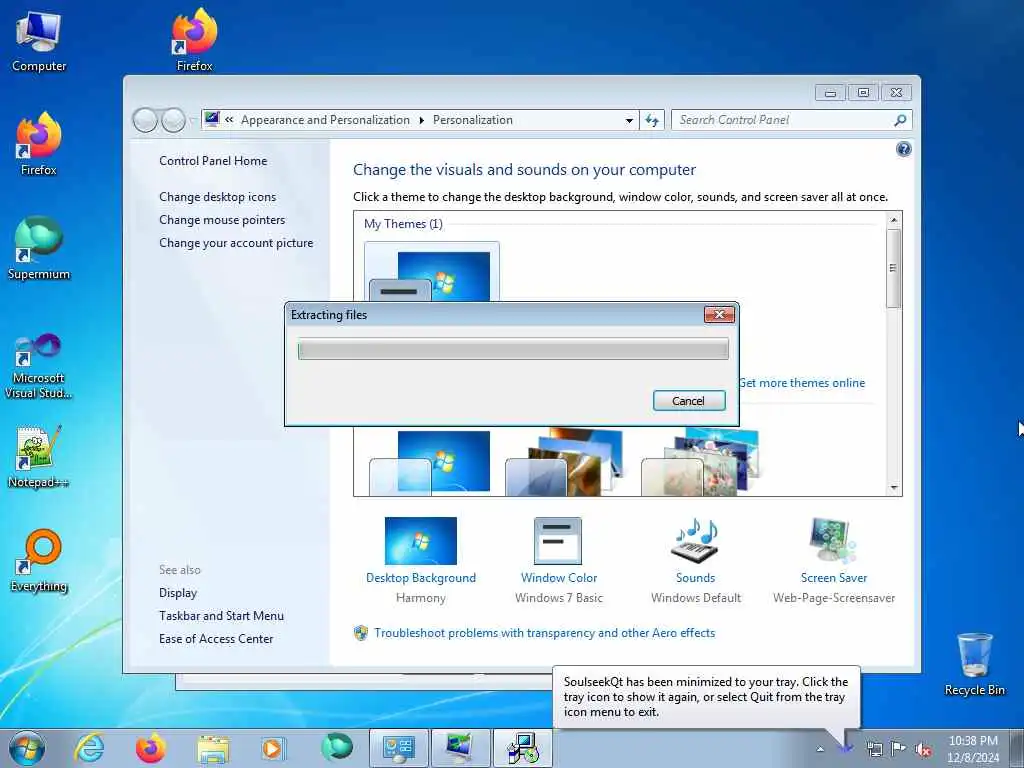This screenshot has height=768, width=1024.
Task: Open Troubleshoot transparency and Aero effects link
Action: [544, 633]
